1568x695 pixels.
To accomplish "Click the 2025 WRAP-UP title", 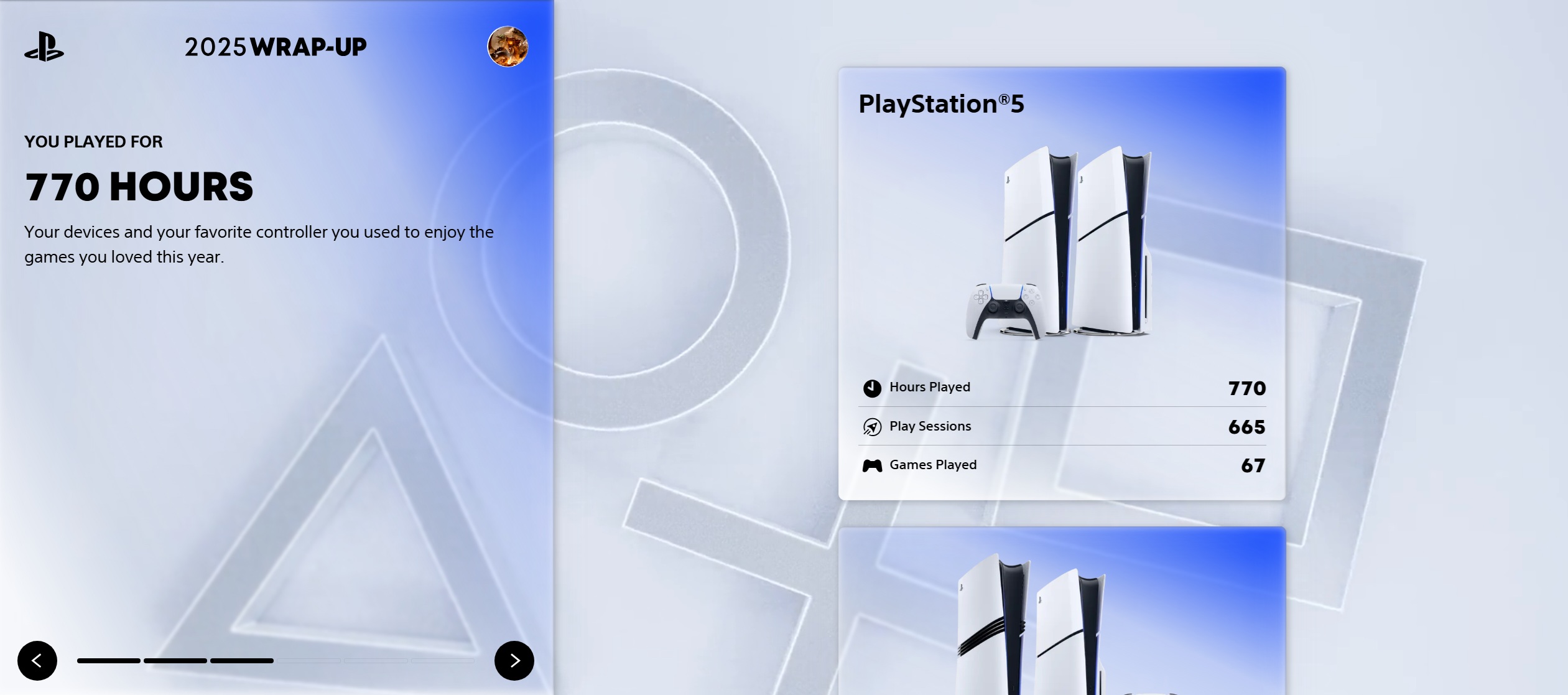I will click(x=276, y=47).
